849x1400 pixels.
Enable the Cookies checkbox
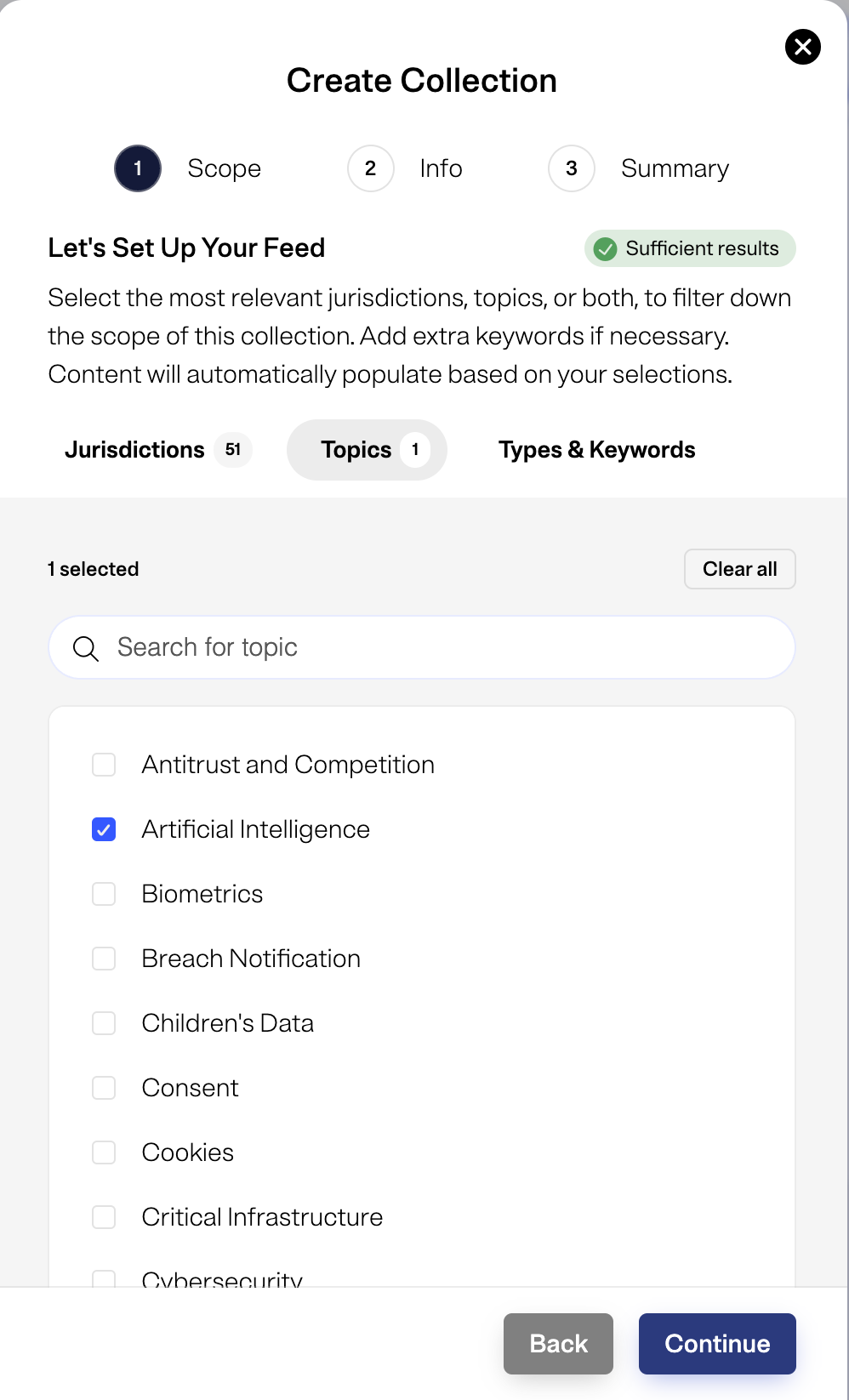pos(103,1152)
